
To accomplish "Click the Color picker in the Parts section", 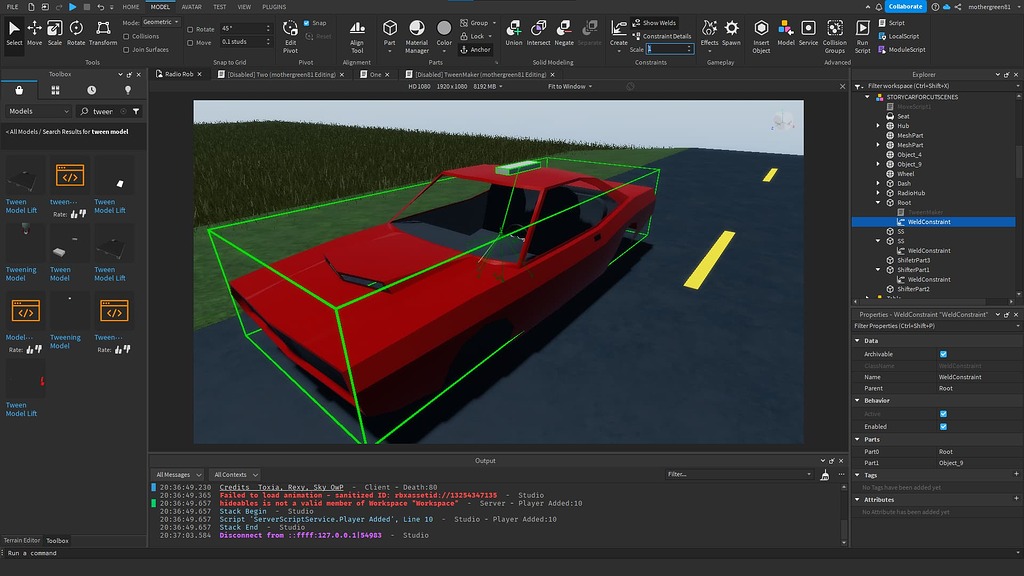I will [444, 30].
